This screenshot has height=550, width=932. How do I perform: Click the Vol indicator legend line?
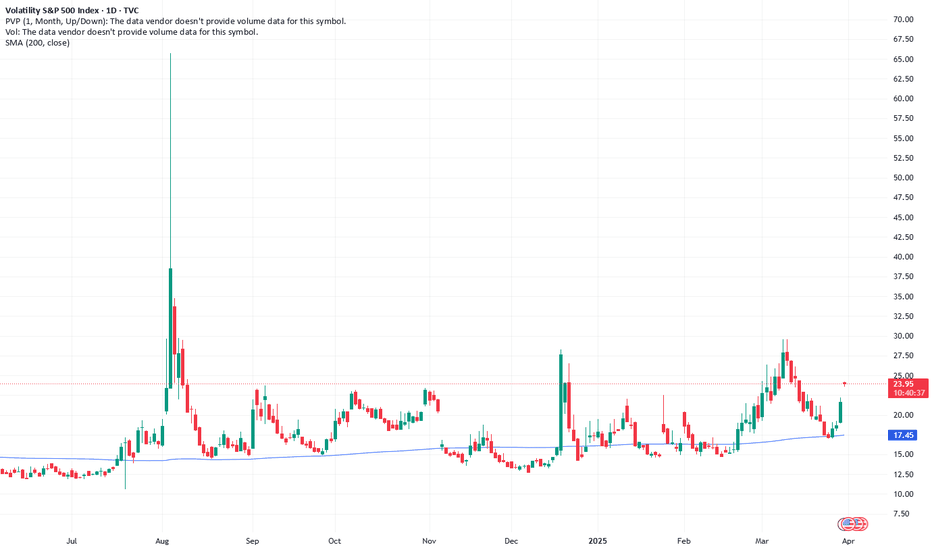[131, 32]
